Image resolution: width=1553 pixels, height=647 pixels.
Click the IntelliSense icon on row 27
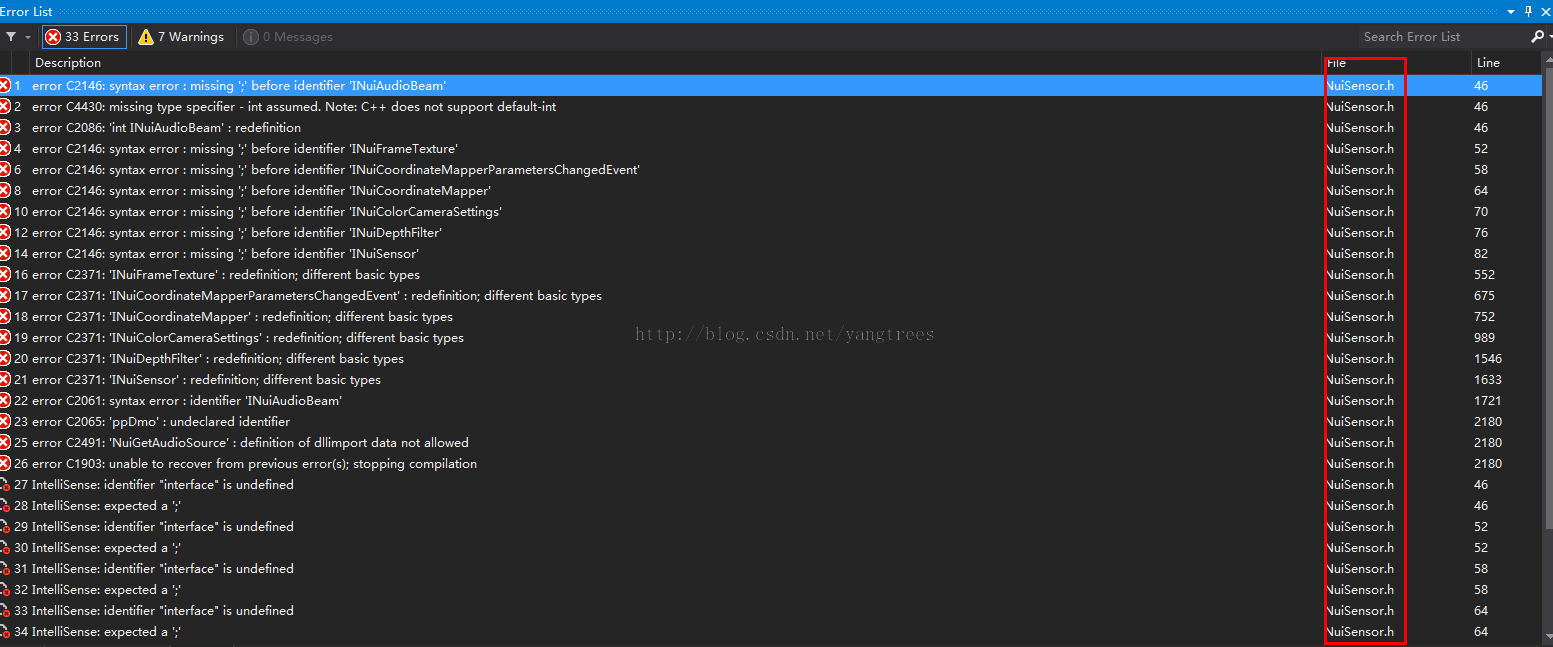(5, 485)
